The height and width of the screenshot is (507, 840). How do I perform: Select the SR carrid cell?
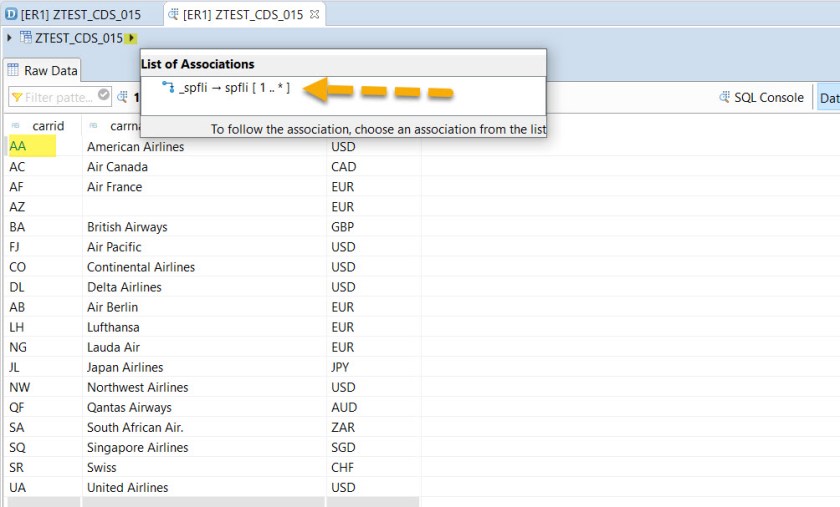tap(43, 467)
